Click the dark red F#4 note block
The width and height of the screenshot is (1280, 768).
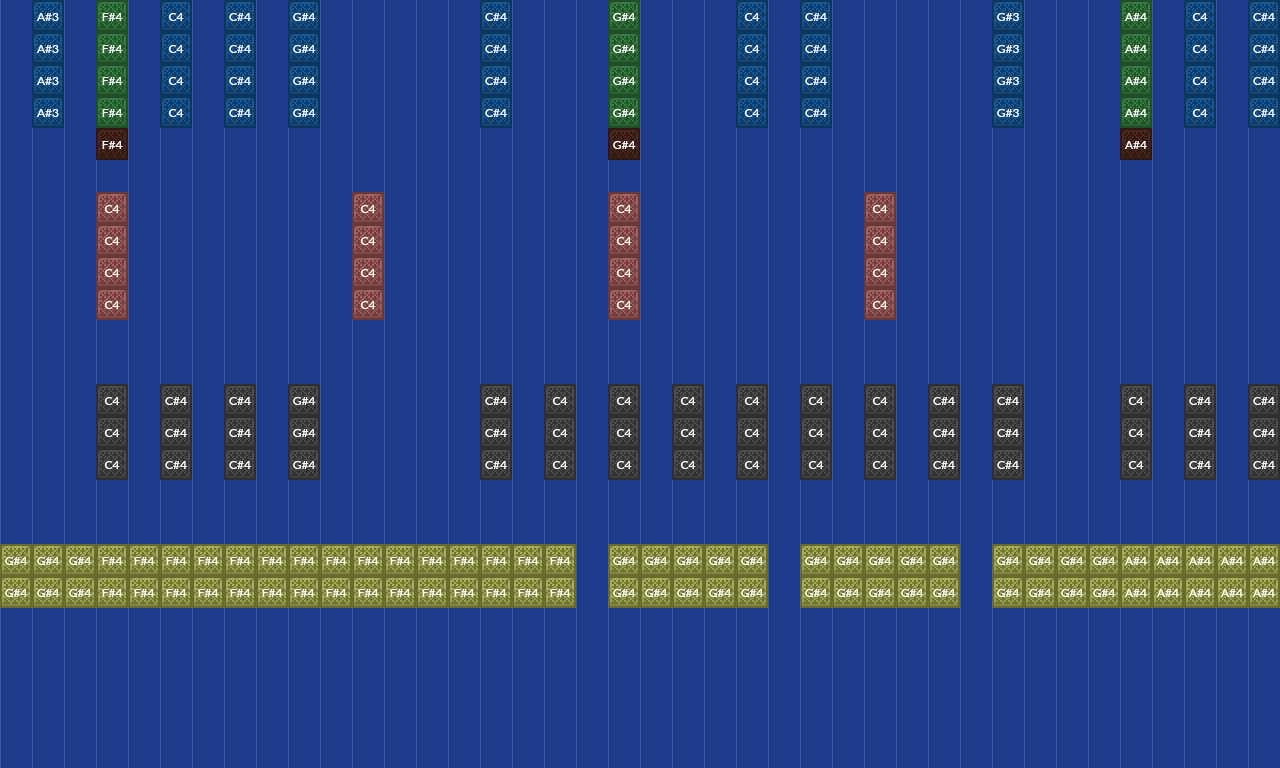(x=112, y=145)
